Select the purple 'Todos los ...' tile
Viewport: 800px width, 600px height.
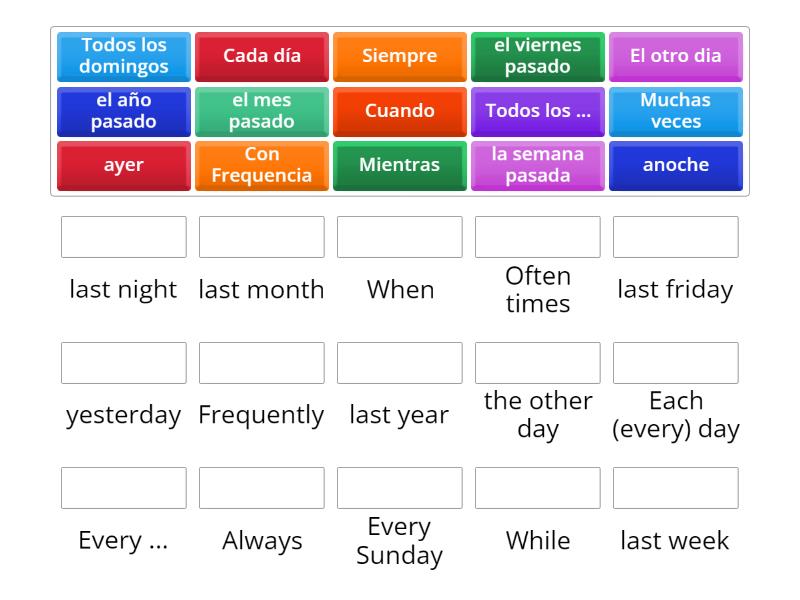coord(538,111)
